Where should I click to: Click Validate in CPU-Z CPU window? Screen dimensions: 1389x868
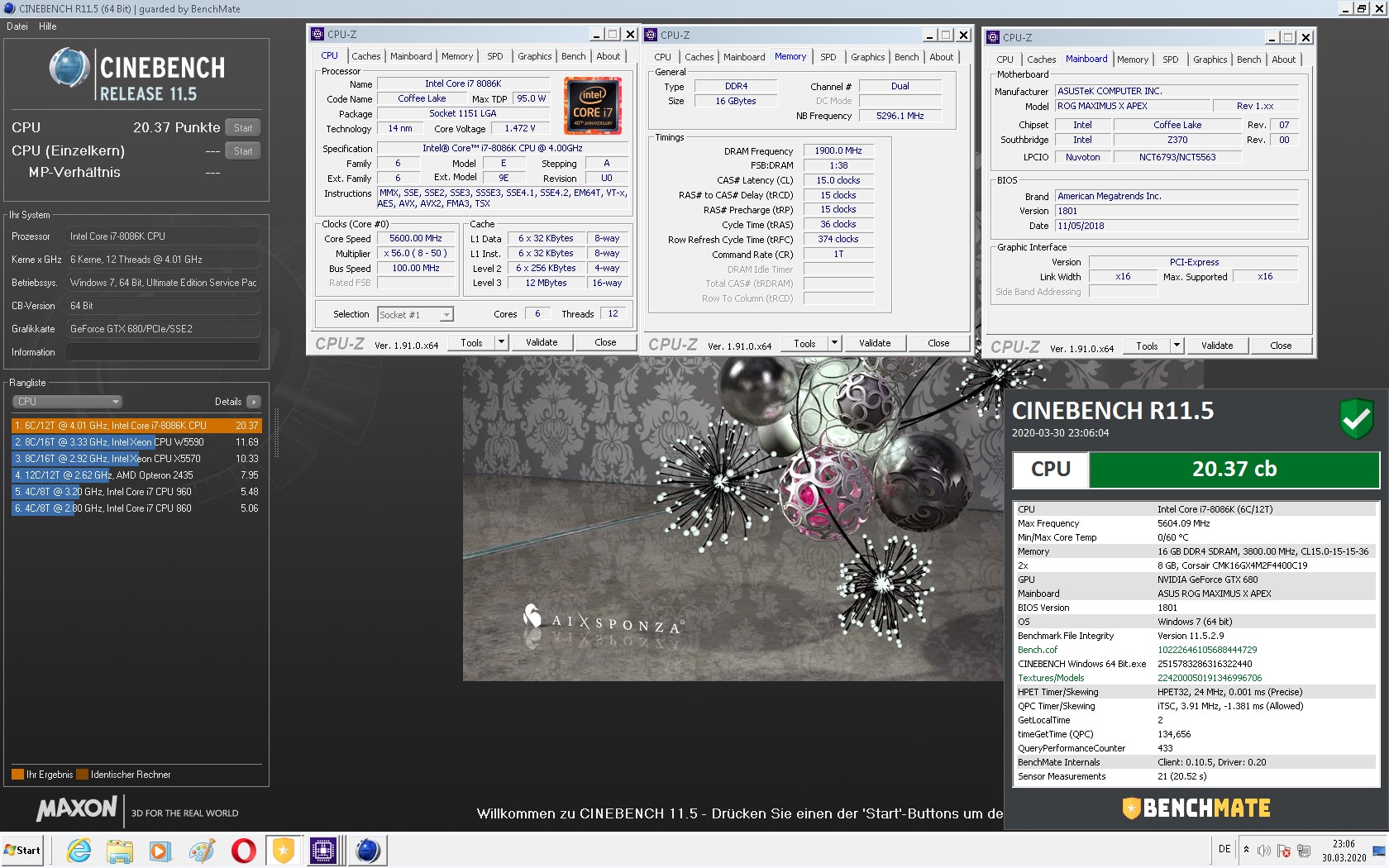click(x=542, y=342)
